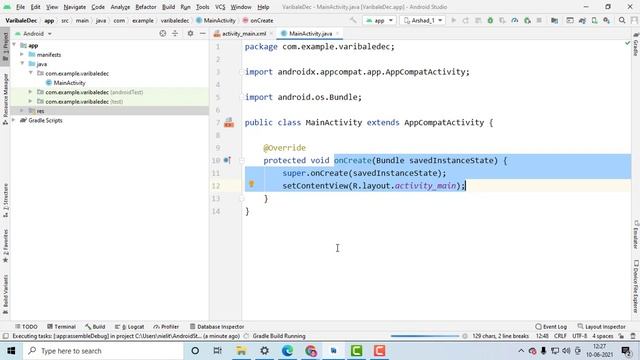Select the MainActivity.java tab
This screenshot has height=360, width=640.
click(x=310, y=33)
